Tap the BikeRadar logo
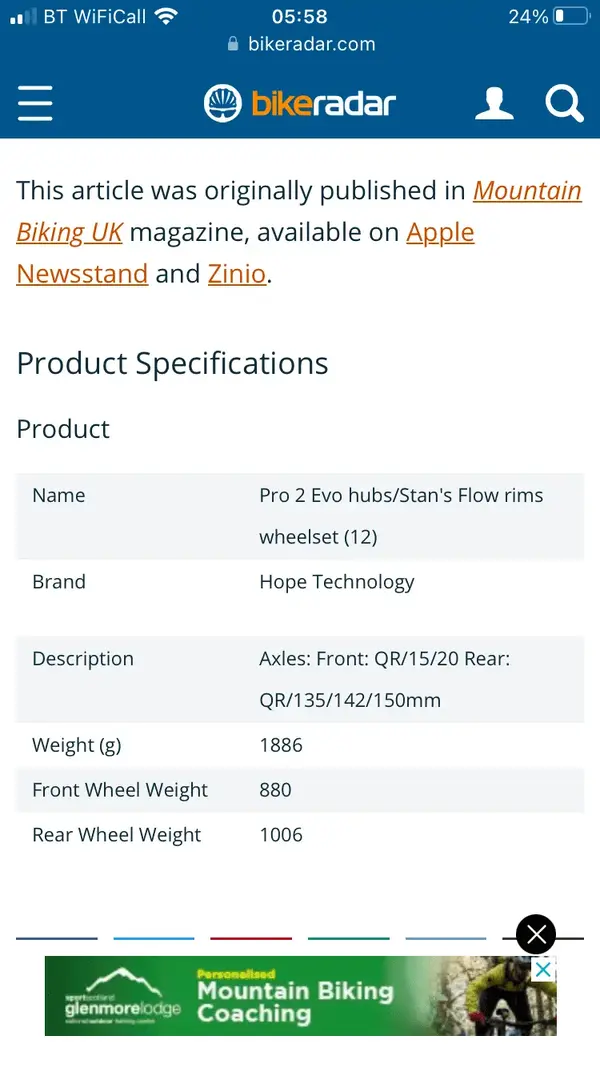 (x=300, y=104)
